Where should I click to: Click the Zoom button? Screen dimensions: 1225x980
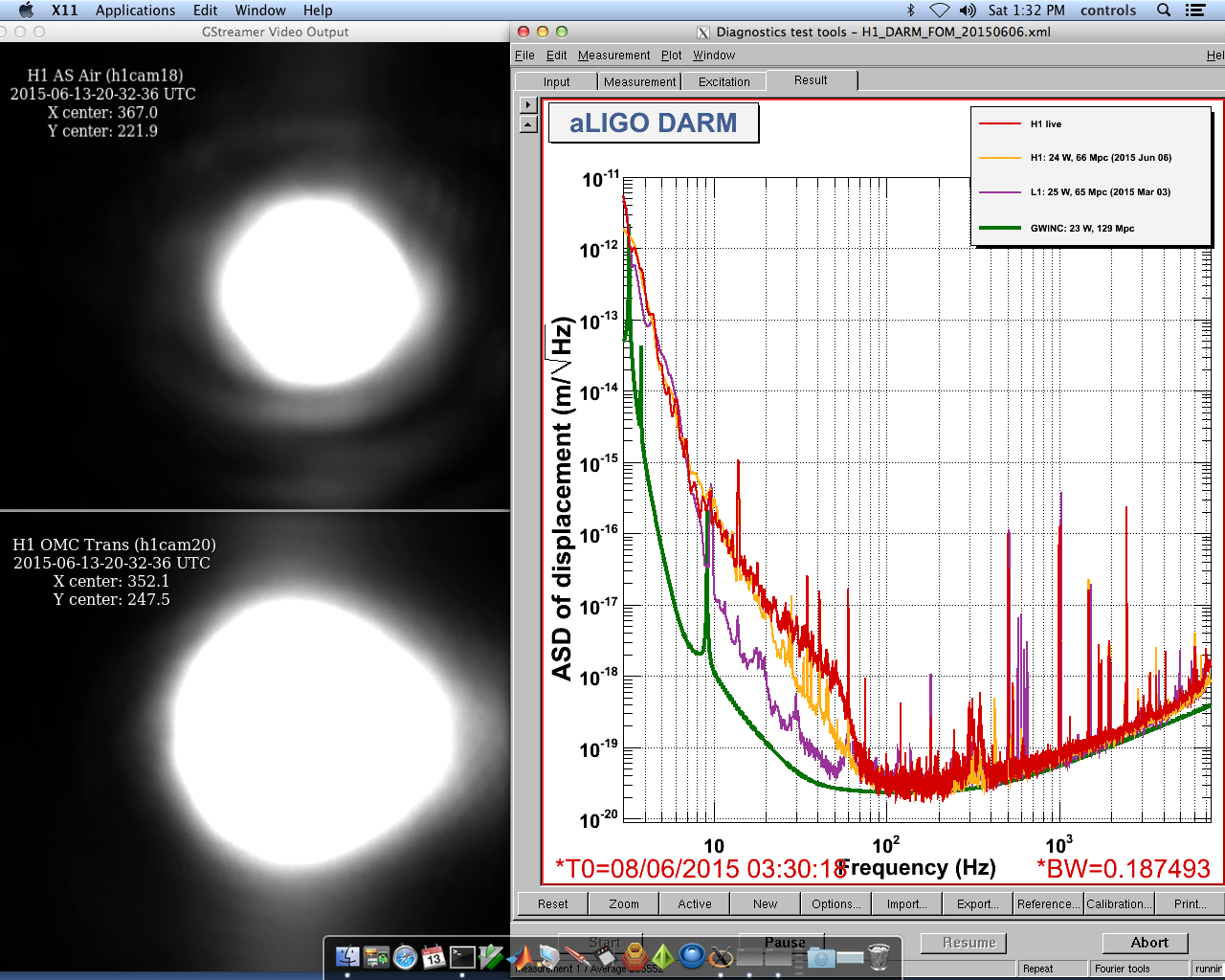click(x=623, y=903)
